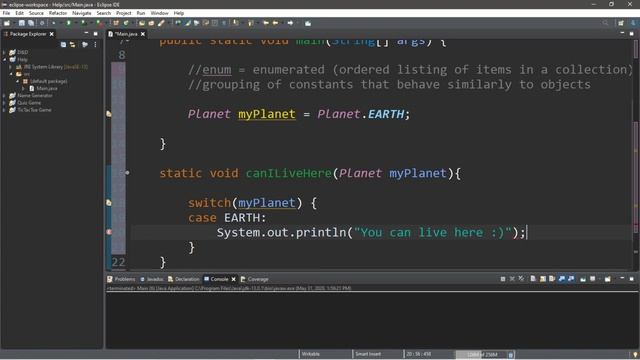
Task: Collapse the (default package) node
Action: pyautogui.click(x=18, y=81)
